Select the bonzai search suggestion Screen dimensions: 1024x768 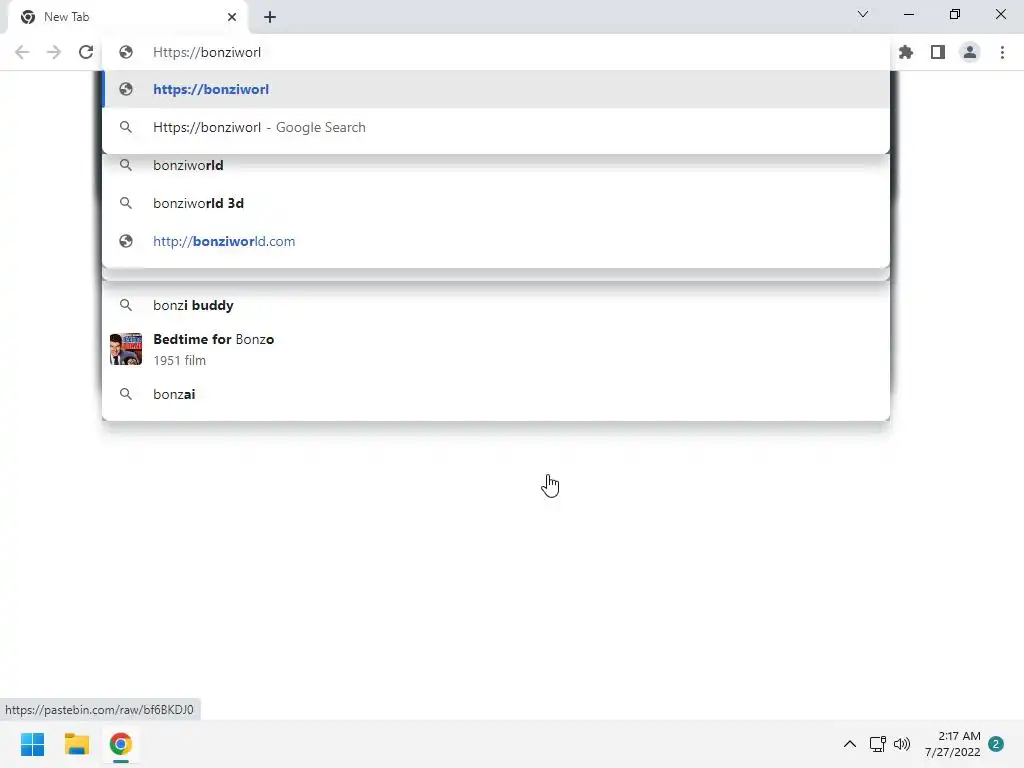(496, 394)
